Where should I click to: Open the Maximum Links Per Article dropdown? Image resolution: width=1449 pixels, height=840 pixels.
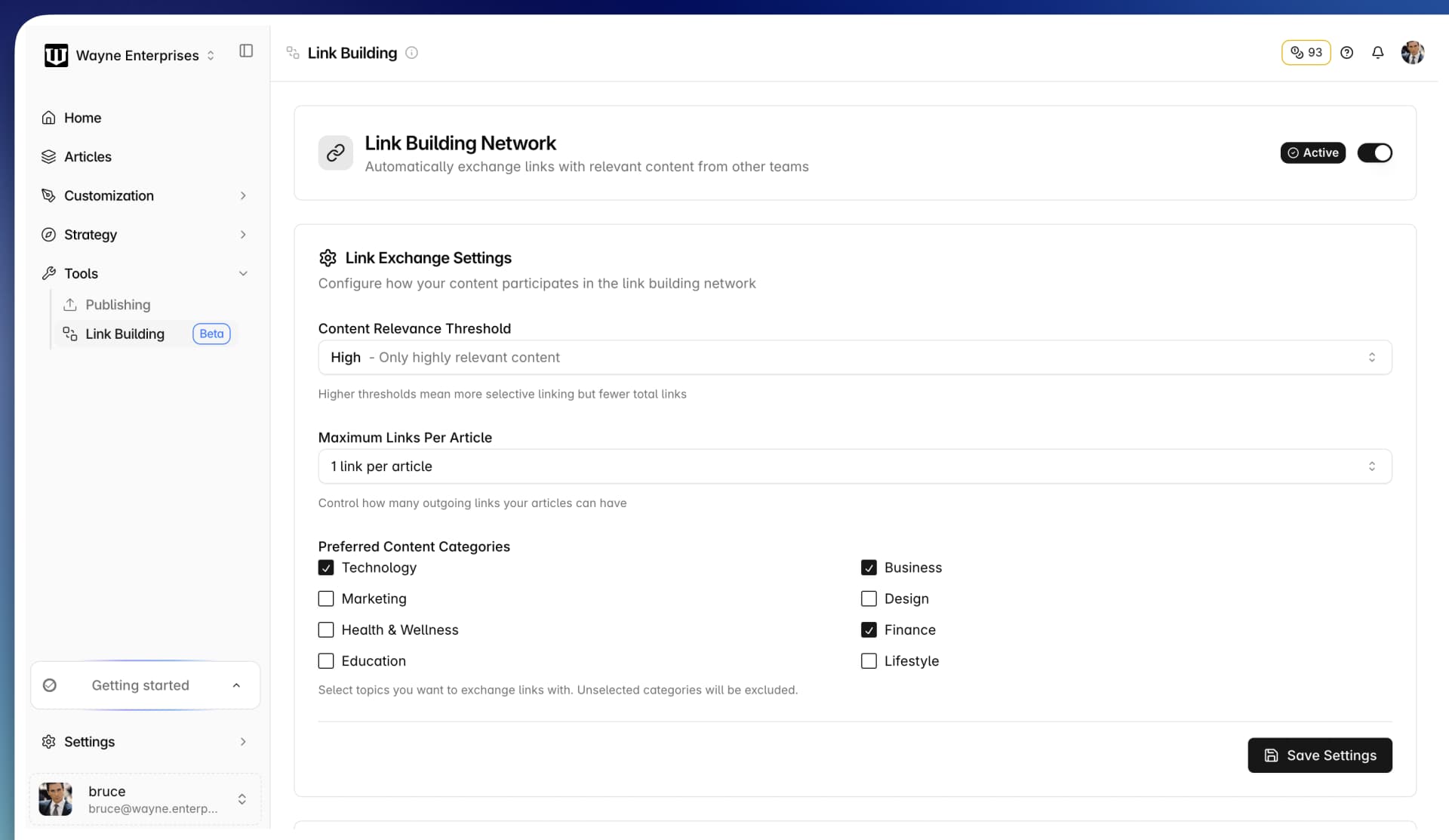point(854,466)
